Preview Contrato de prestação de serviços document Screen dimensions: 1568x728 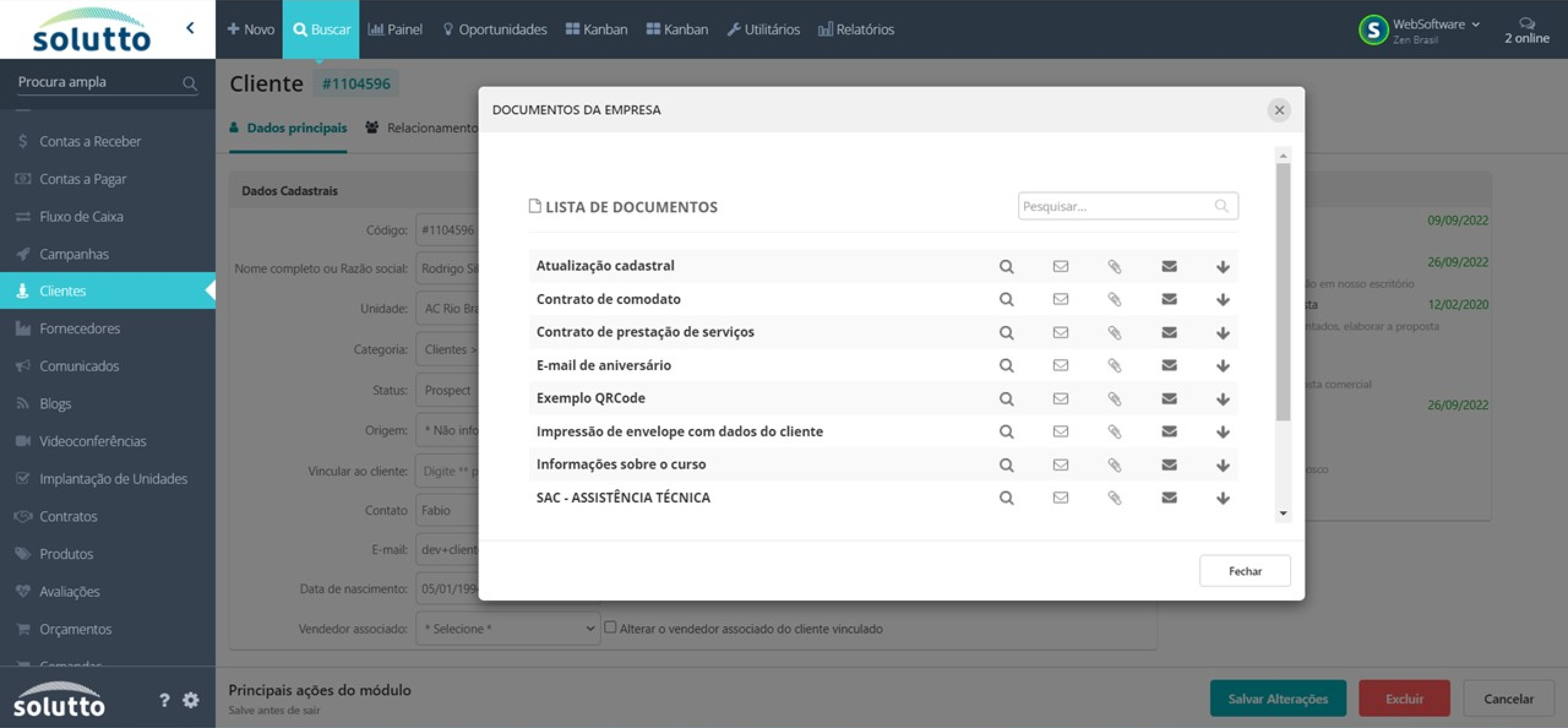pos(1006,333)
